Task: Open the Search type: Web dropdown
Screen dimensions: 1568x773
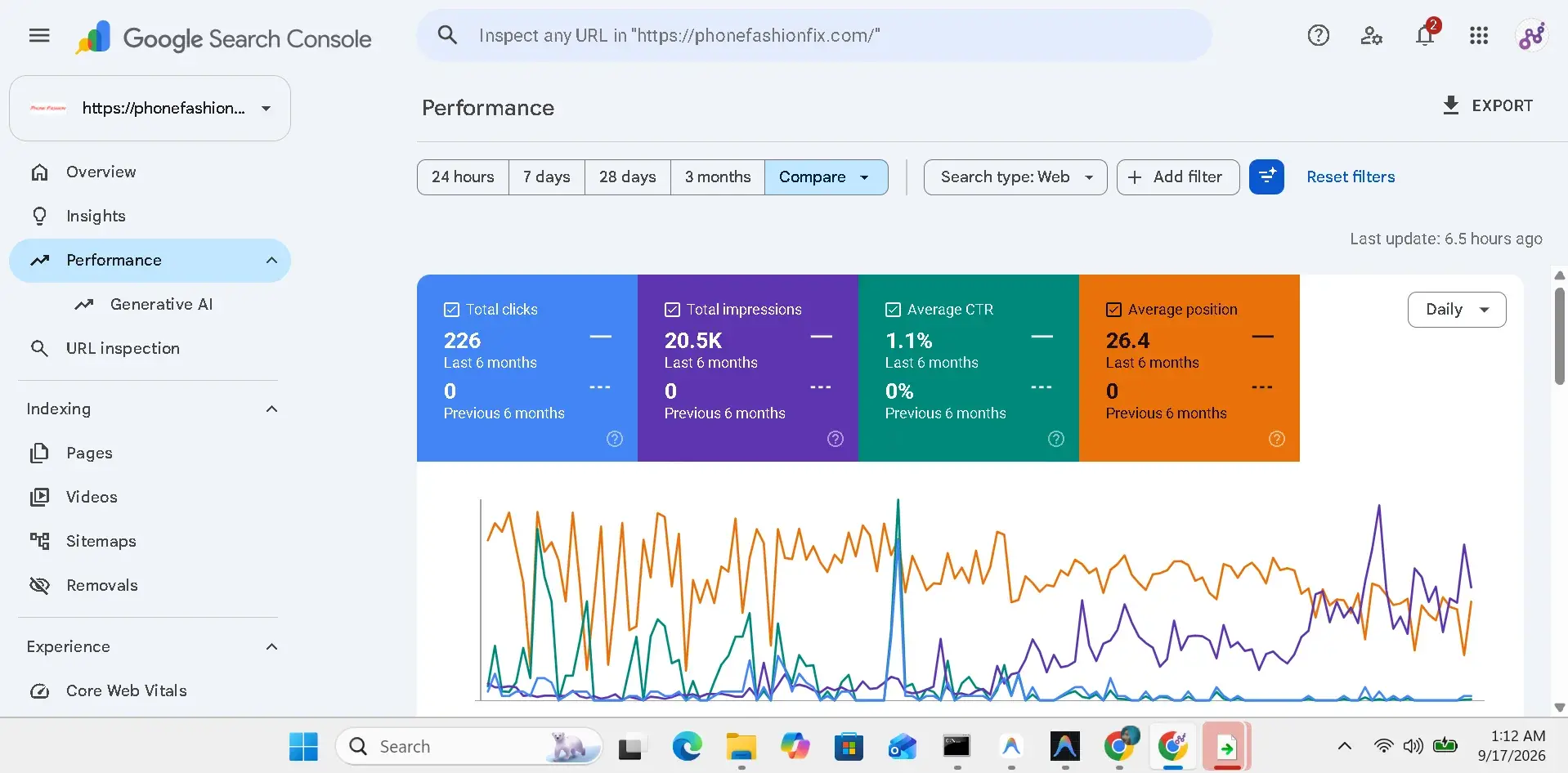Action: (x=1015, y=176)
